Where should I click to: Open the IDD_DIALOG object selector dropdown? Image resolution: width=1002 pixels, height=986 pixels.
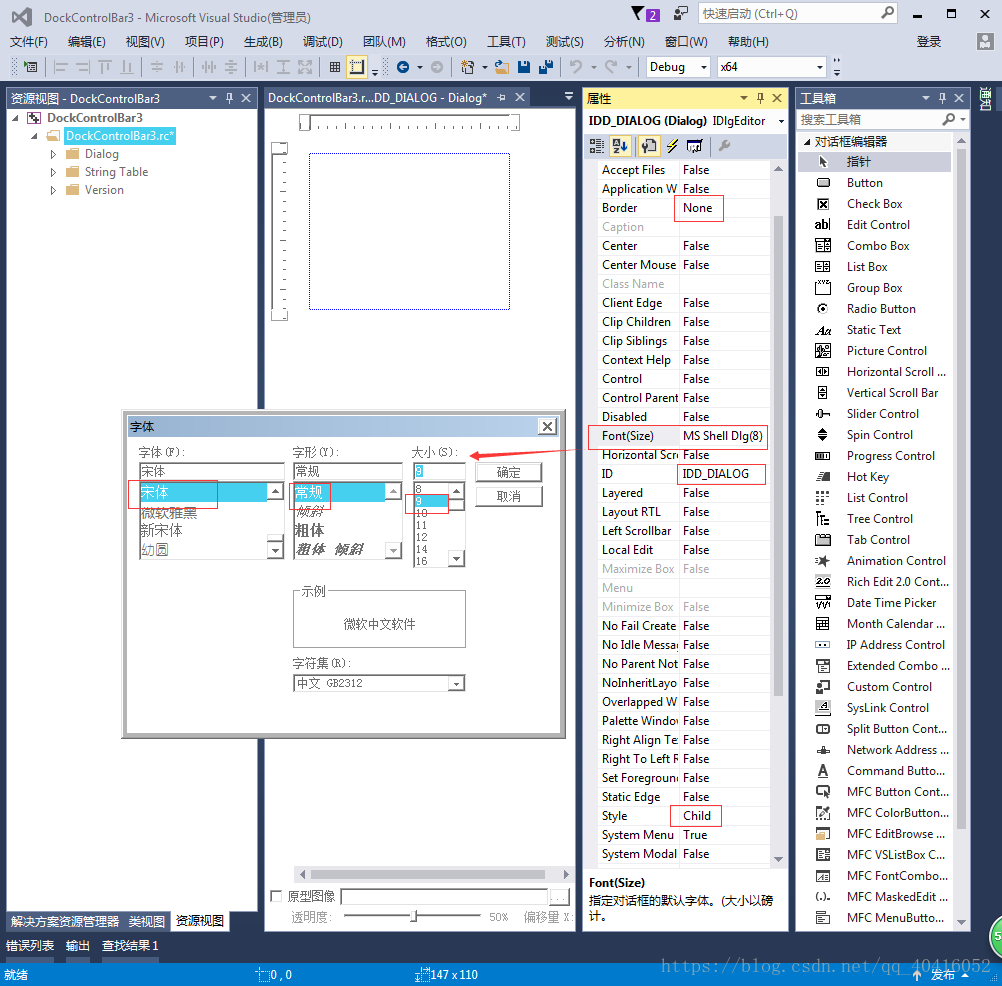coord(781,121)
